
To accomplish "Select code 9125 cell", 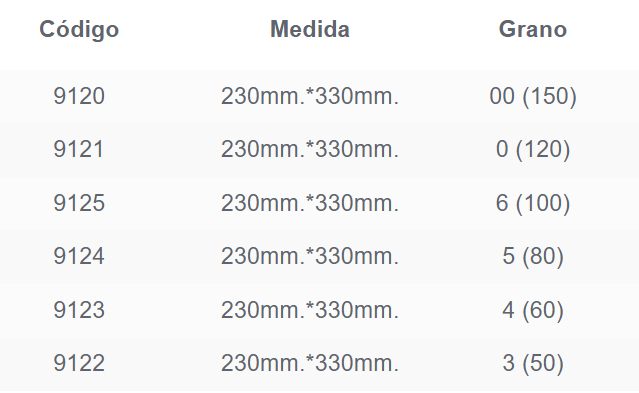I will click(79, 203).
